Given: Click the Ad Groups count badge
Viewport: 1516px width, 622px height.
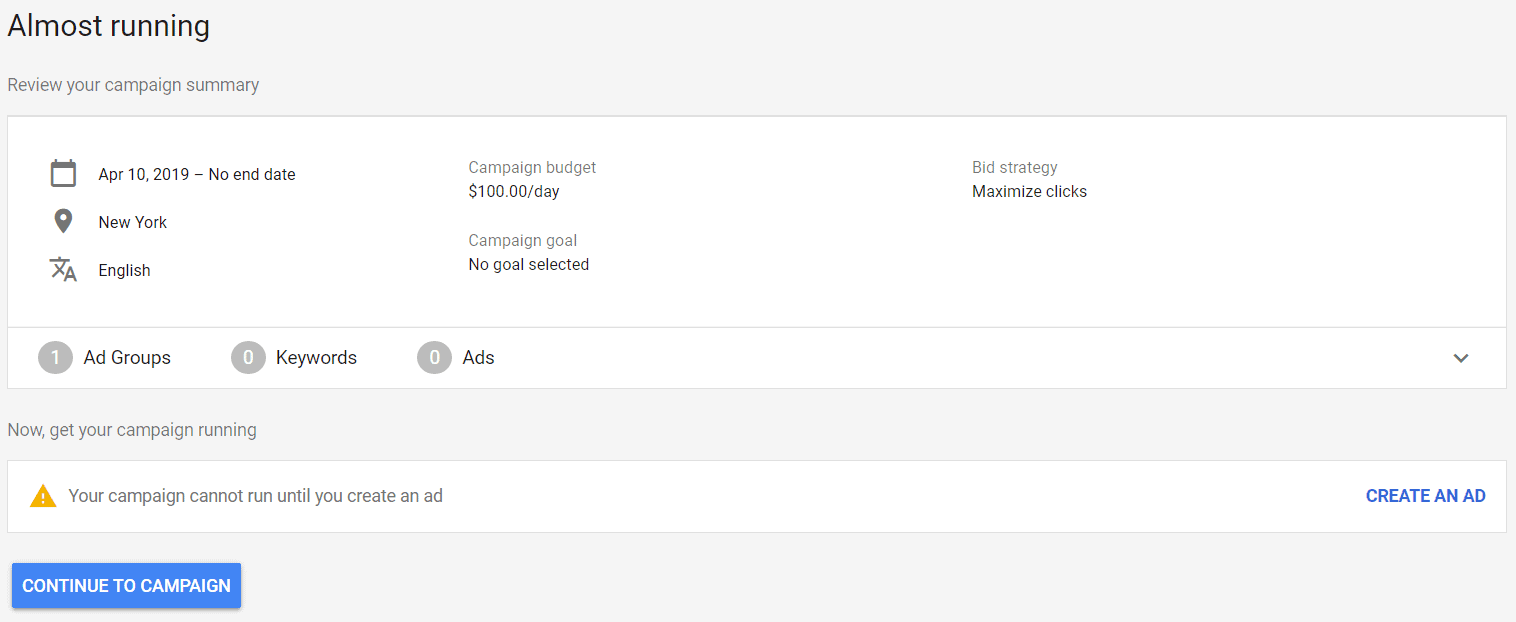Looking at the screenshot, I should pyautogui.click(x=55, y=357).
